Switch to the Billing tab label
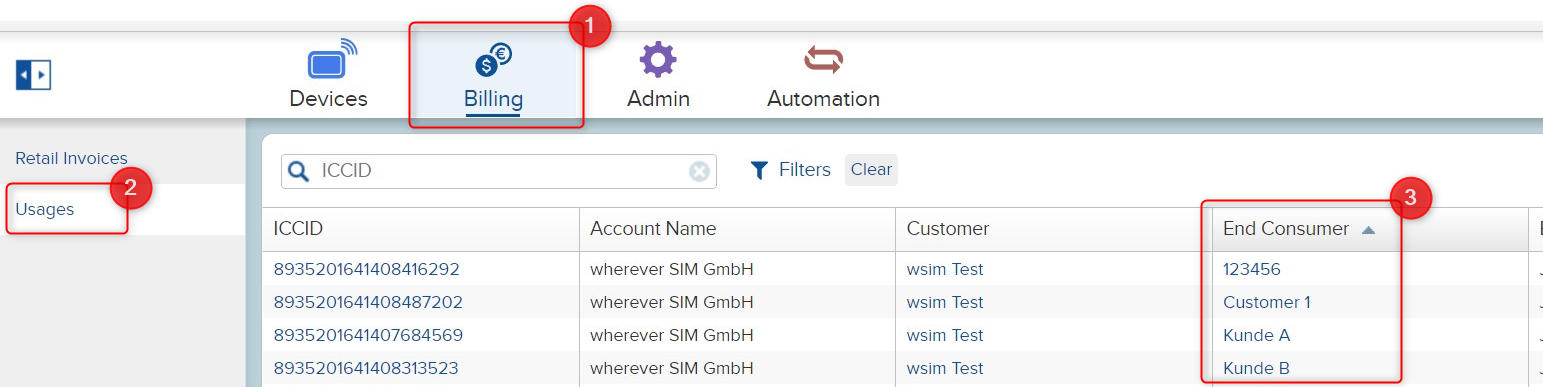The width and height of the screenshot is (1543, 387). 493,99
